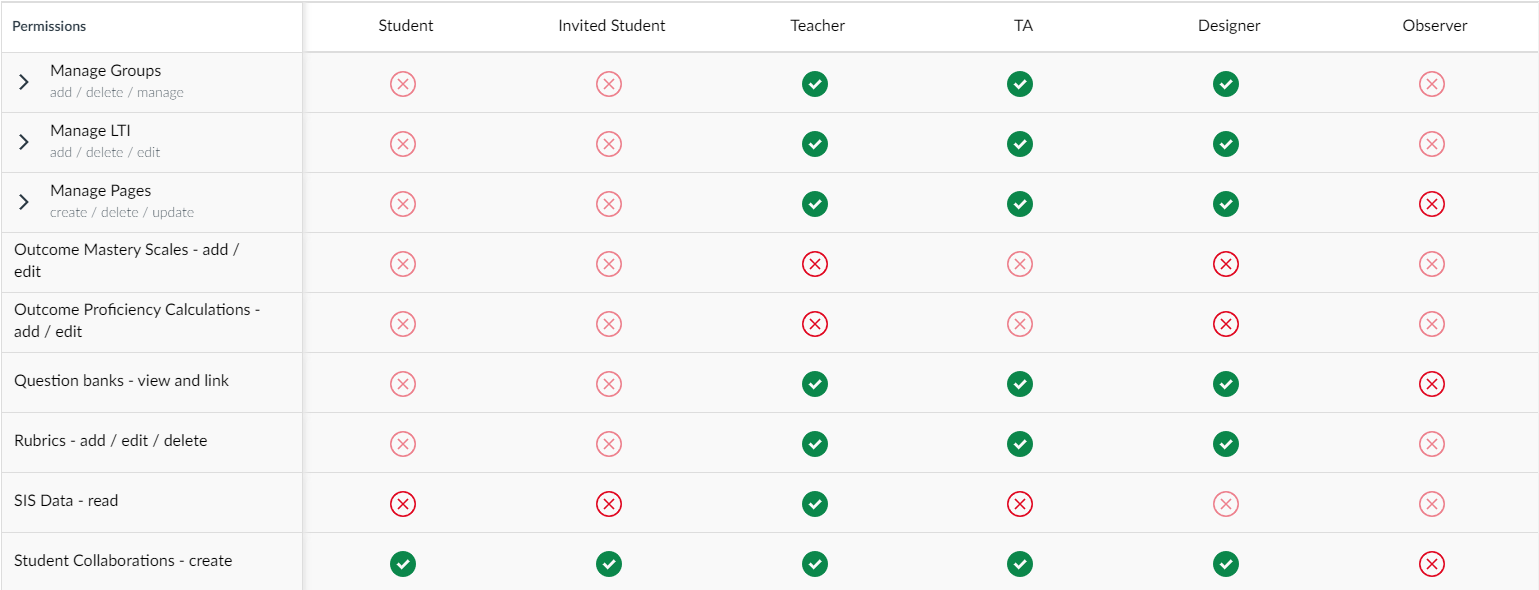Click Teacher's Manage Groups enabled checkmark
Image resolution: width=1539 pixels, height=590 pixels.
815,84
